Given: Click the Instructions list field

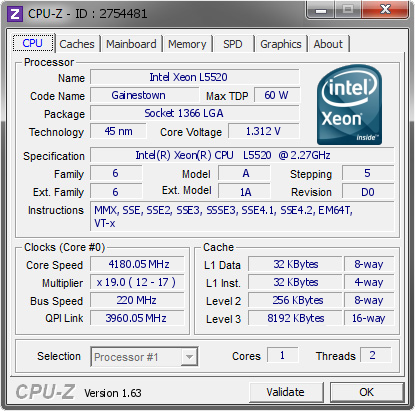Looking at the screenshot, I should (x=242, y=217).
